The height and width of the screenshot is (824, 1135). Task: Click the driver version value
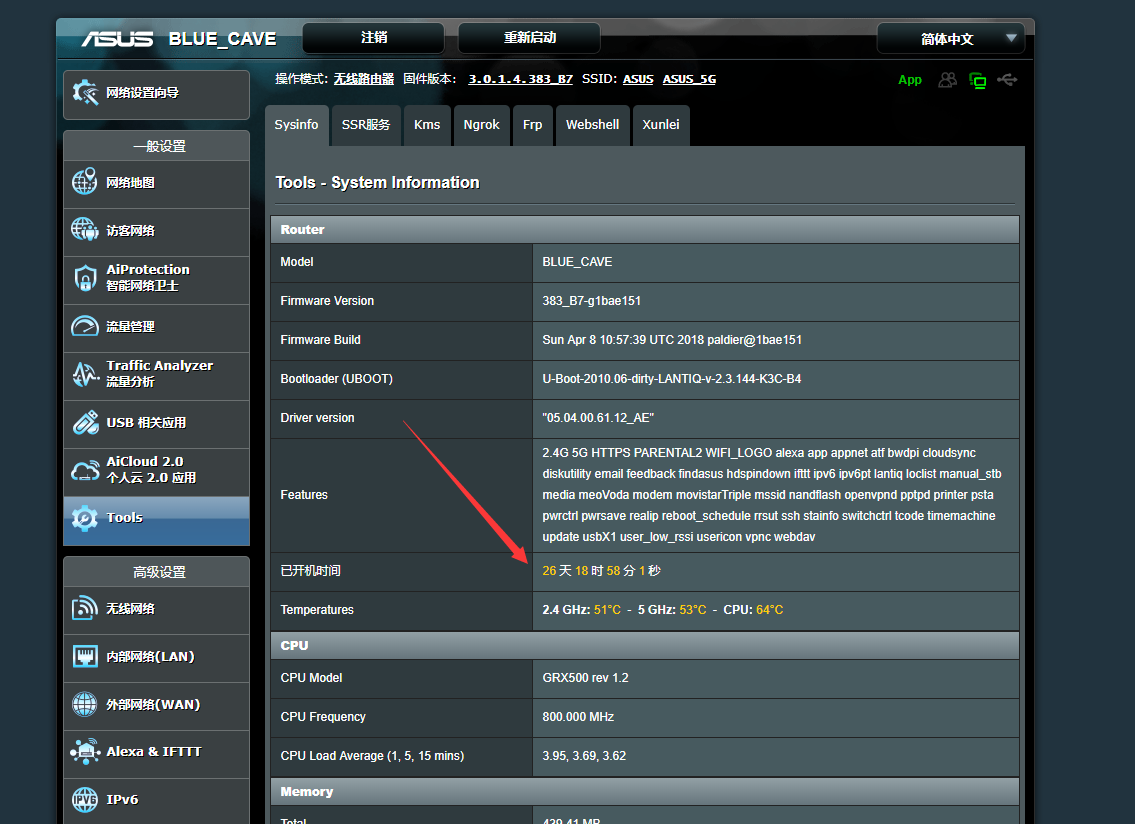point(598,418)
